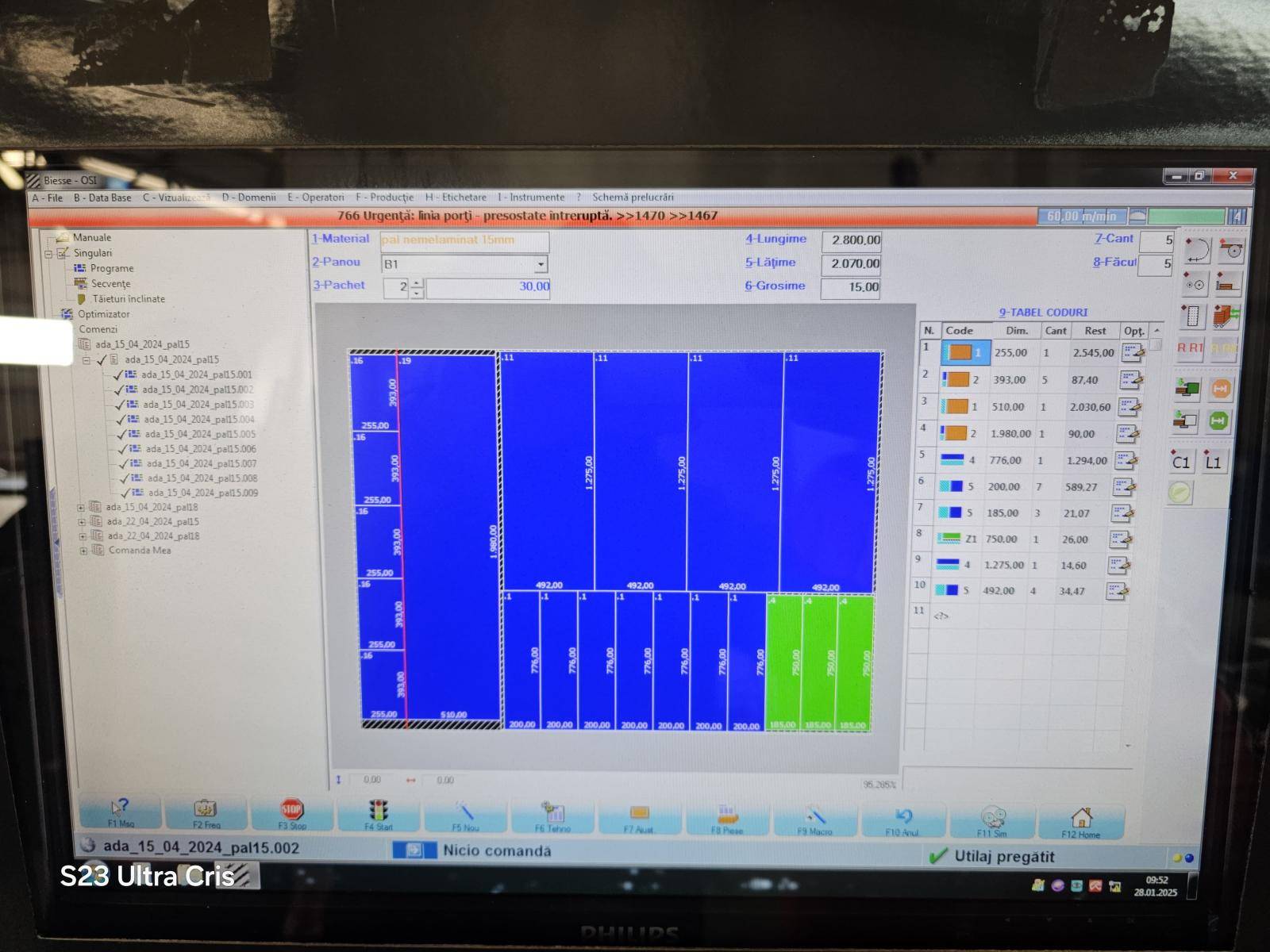
Task: Click the R R1 toolbar icon
Action: (1189, 347)
